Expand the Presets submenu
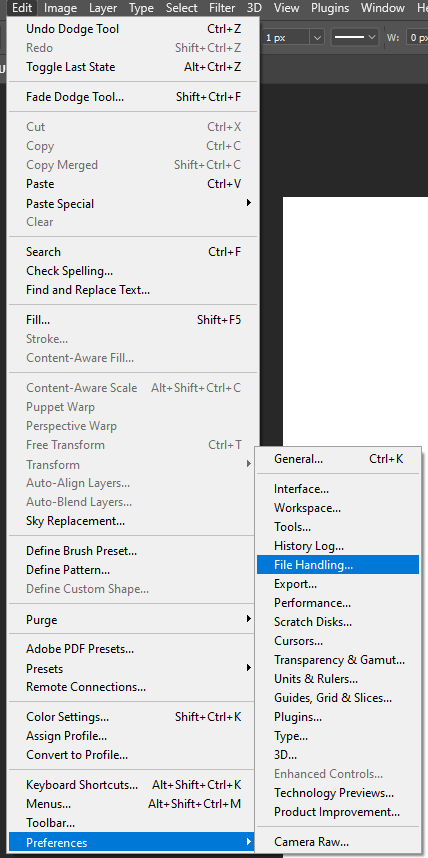The image size is (428, 858). 133,668
